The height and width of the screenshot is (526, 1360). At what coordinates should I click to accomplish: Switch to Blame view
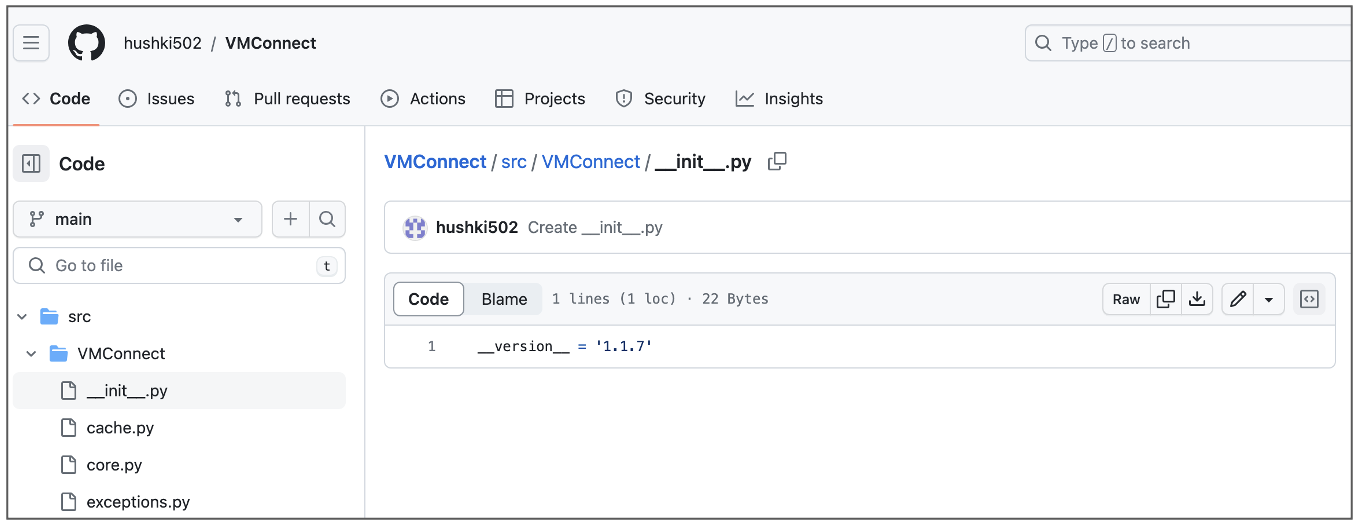(x=504, y=299)
